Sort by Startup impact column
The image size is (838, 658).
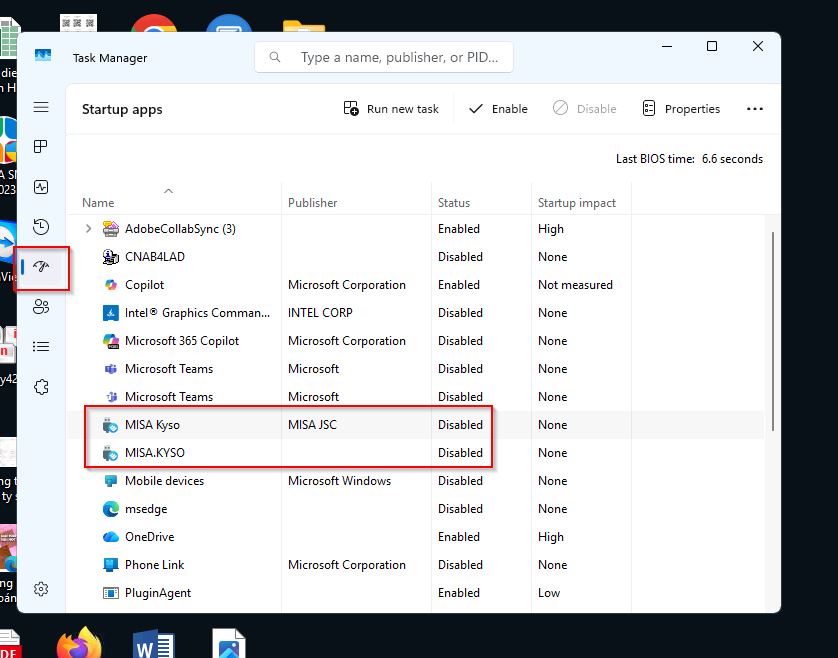(x=576, y=203)
